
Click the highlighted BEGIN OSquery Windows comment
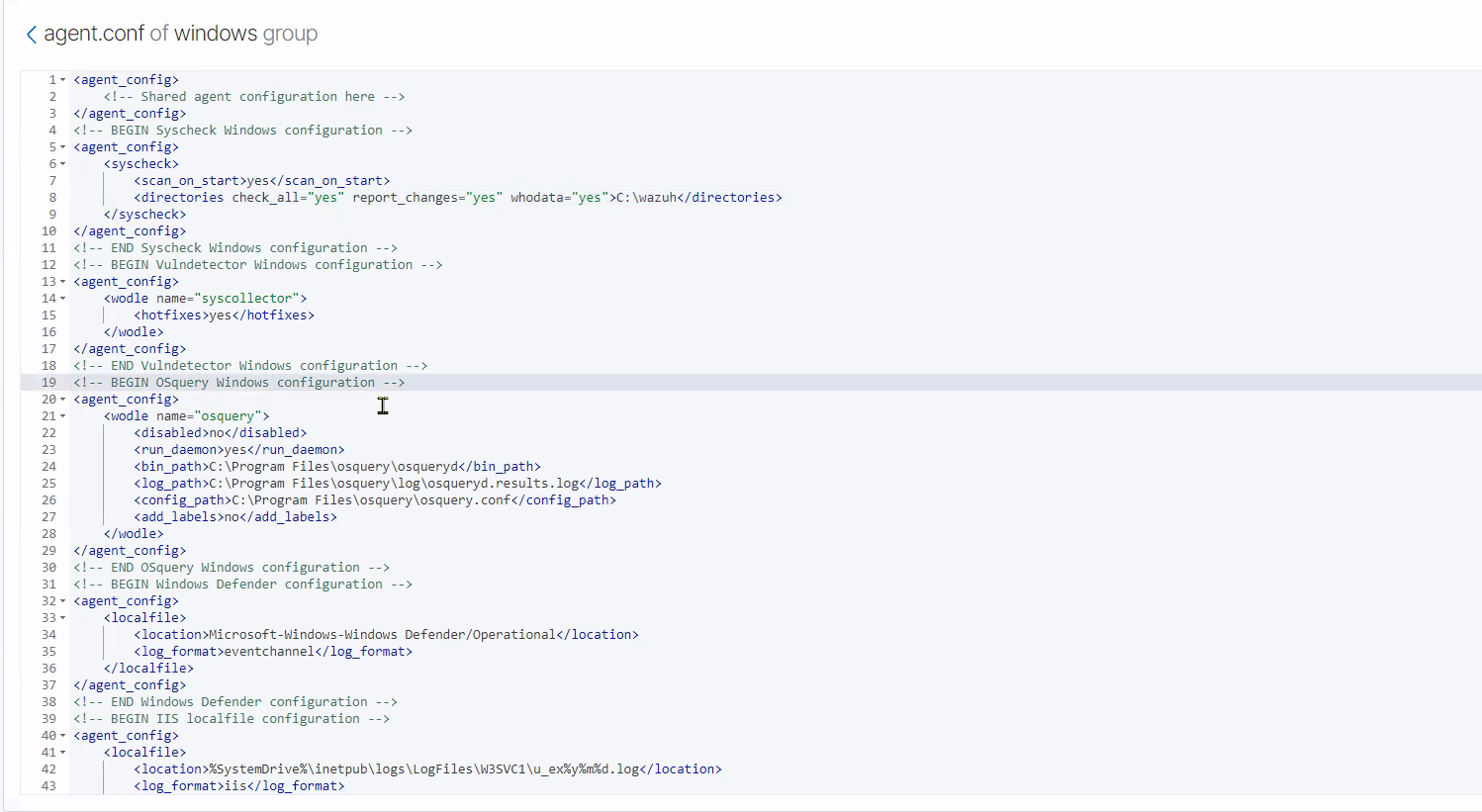pos(239,382)
